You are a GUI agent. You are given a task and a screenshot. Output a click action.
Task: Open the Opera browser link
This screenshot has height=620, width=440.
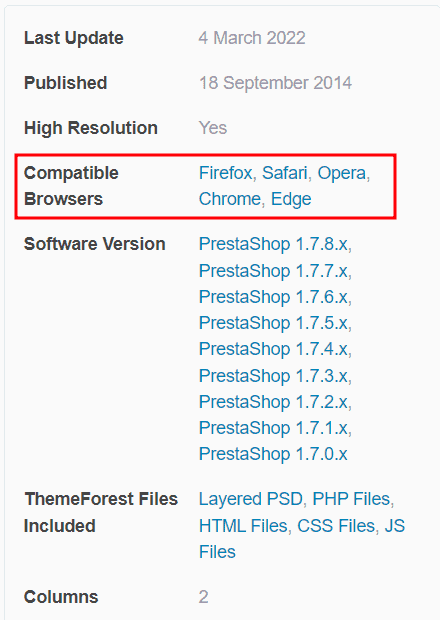(342, 174)
